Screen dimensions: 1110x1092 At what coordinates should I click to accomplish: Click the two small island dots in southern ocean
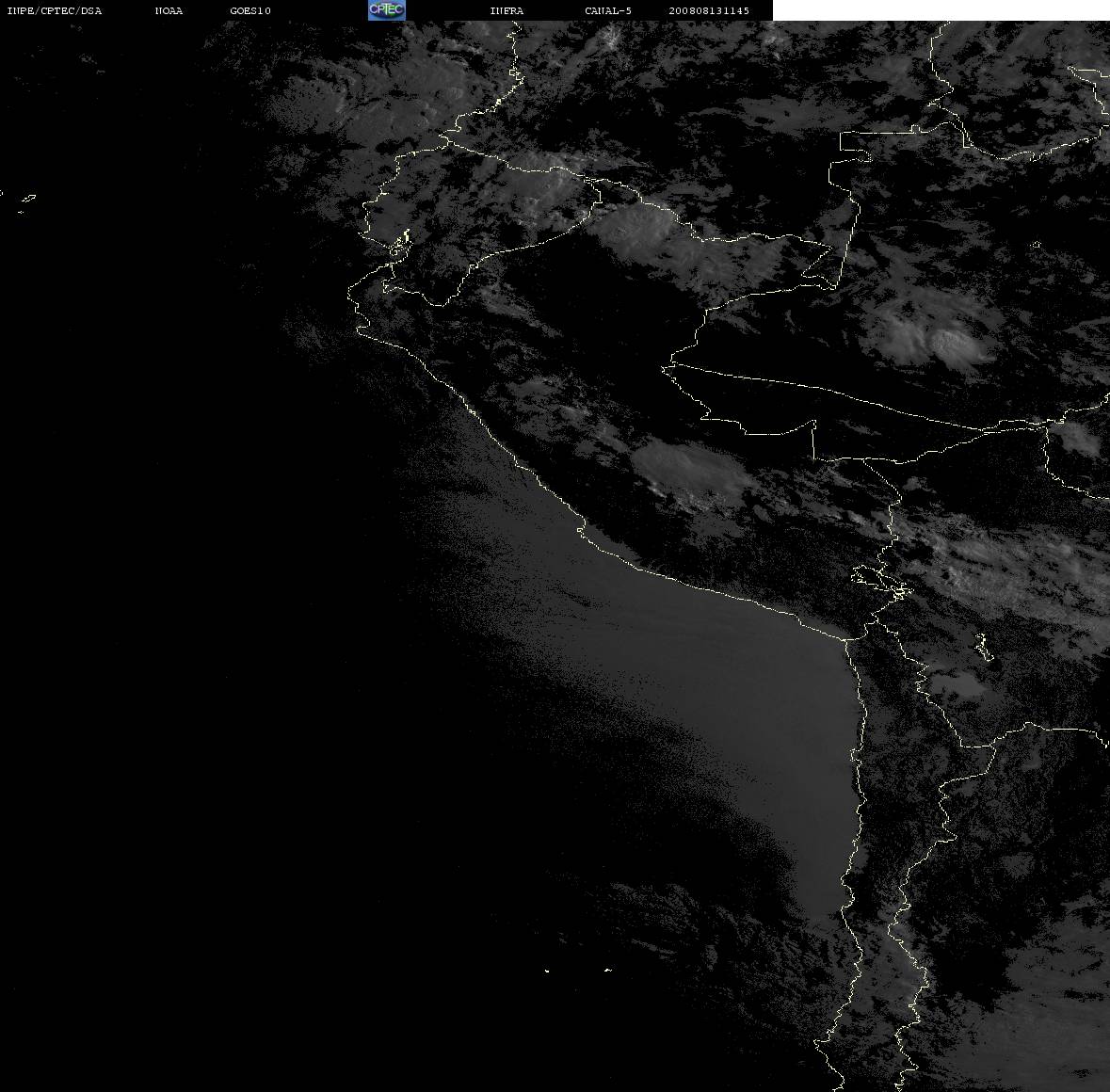[x=578, y=970]
